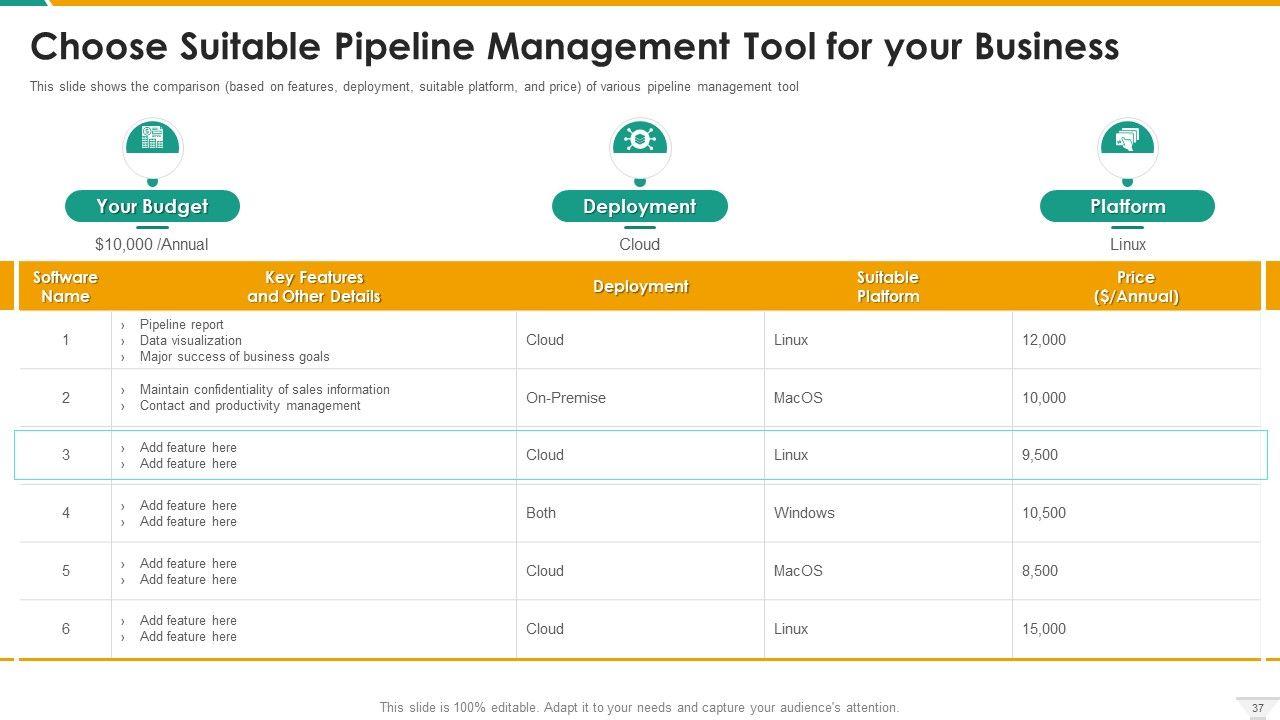
Task: Click the $10,000 /Annual budget text
Action: 152,244
